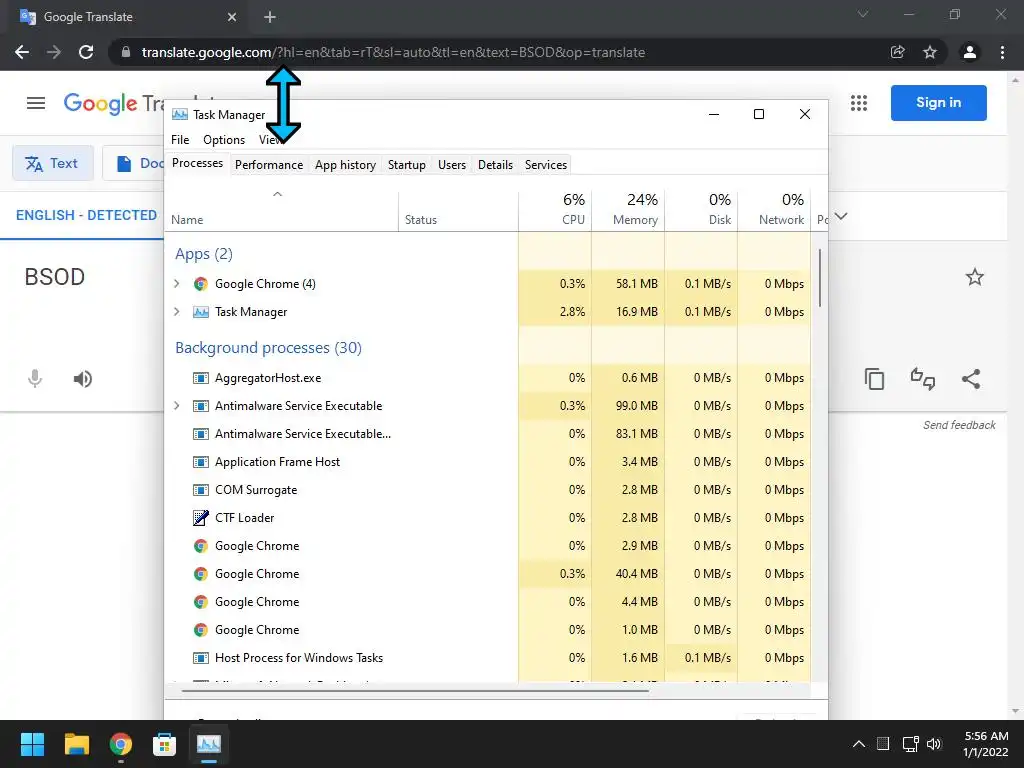Switch to the Details tab
The image size is (1024, 768).
[496, 165]
